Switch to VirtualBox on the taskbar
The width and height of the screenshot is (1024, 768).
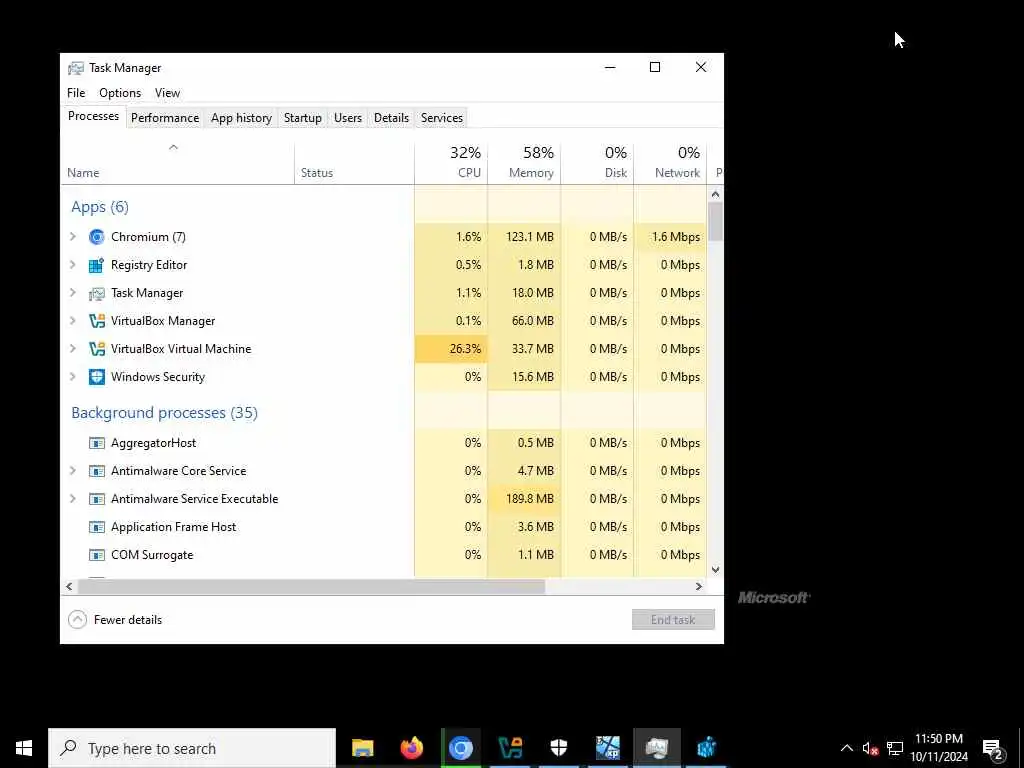click(x=510, y=748)
